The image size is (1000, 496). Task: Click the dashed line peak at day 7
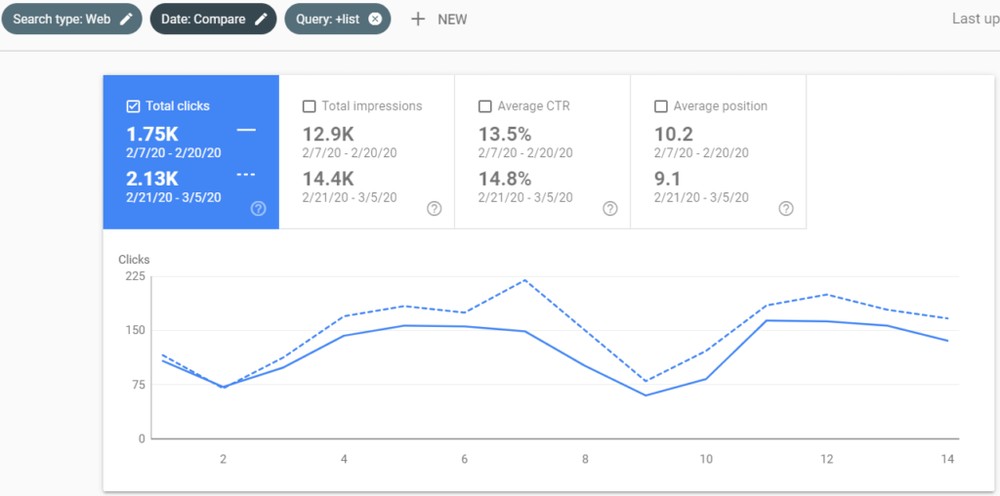tap(525, 280)
